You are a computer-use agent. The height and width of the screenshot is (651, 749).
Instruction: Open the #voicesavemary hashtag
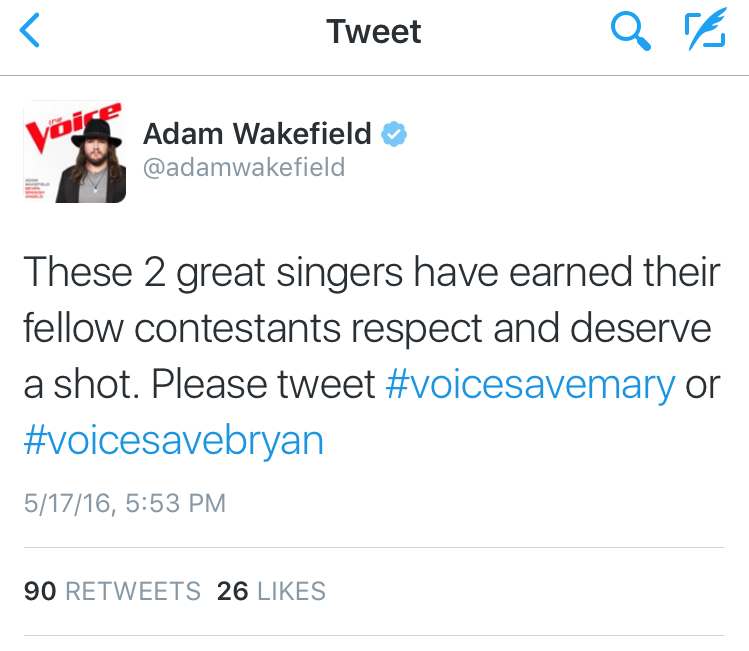(x=530, y=385)
